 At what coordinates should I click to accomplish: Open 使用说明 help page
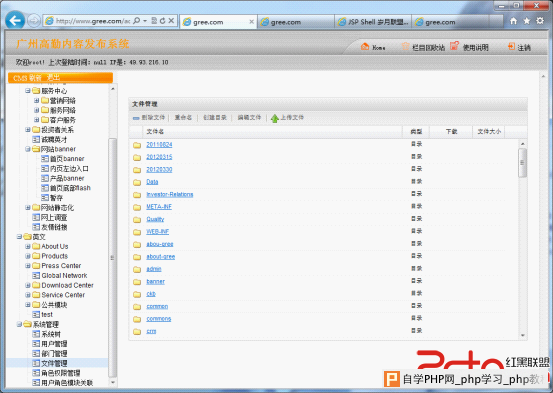[475, 47]
